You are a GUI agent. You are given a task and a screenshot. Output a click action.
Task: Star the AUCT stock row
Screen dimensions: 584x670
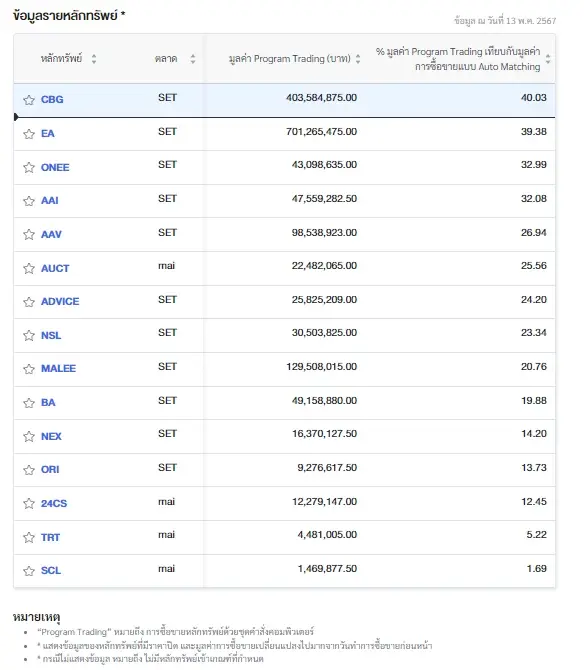click(x=29, y=268)
